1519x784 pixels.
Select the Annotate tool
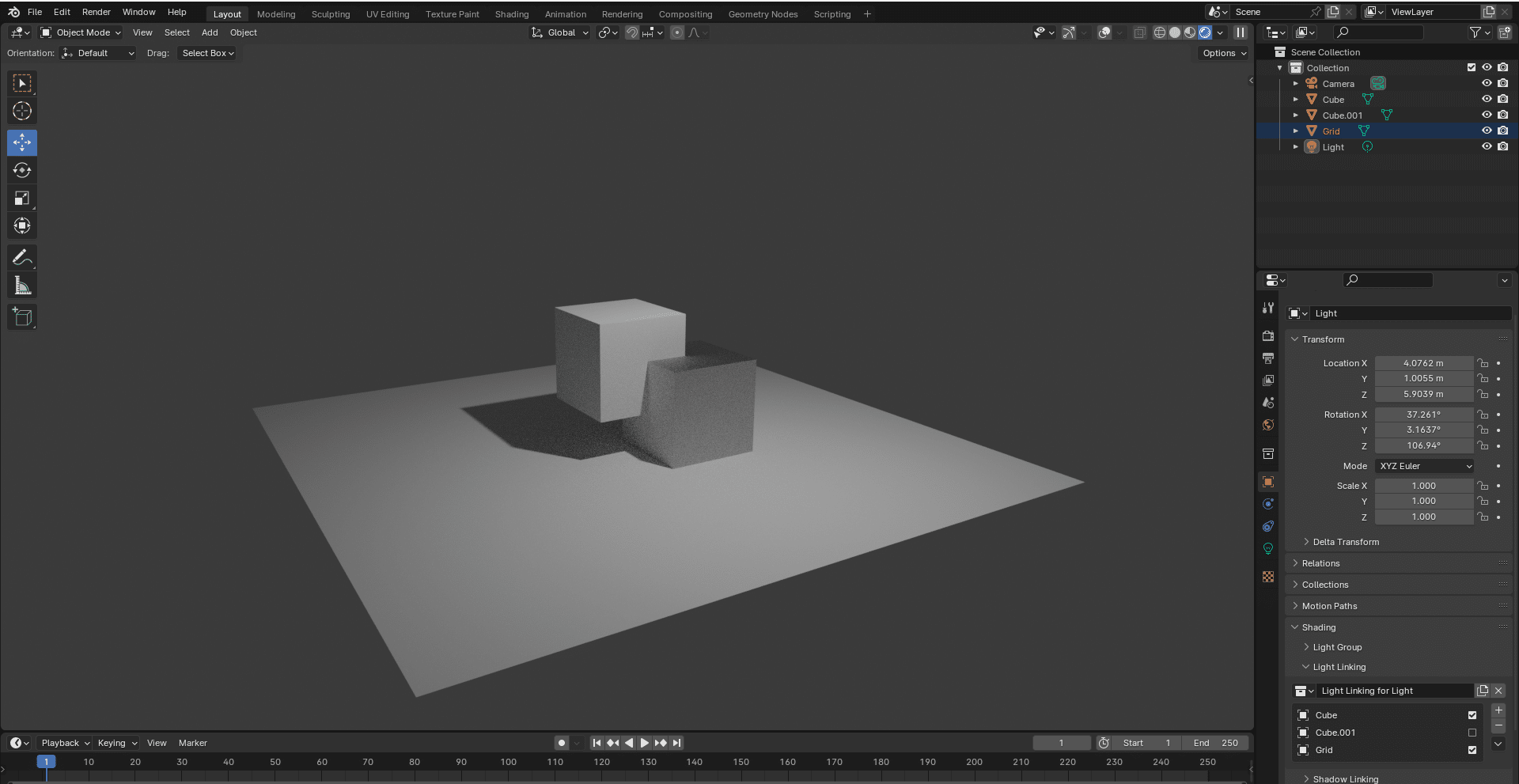(x=21, y=256)
